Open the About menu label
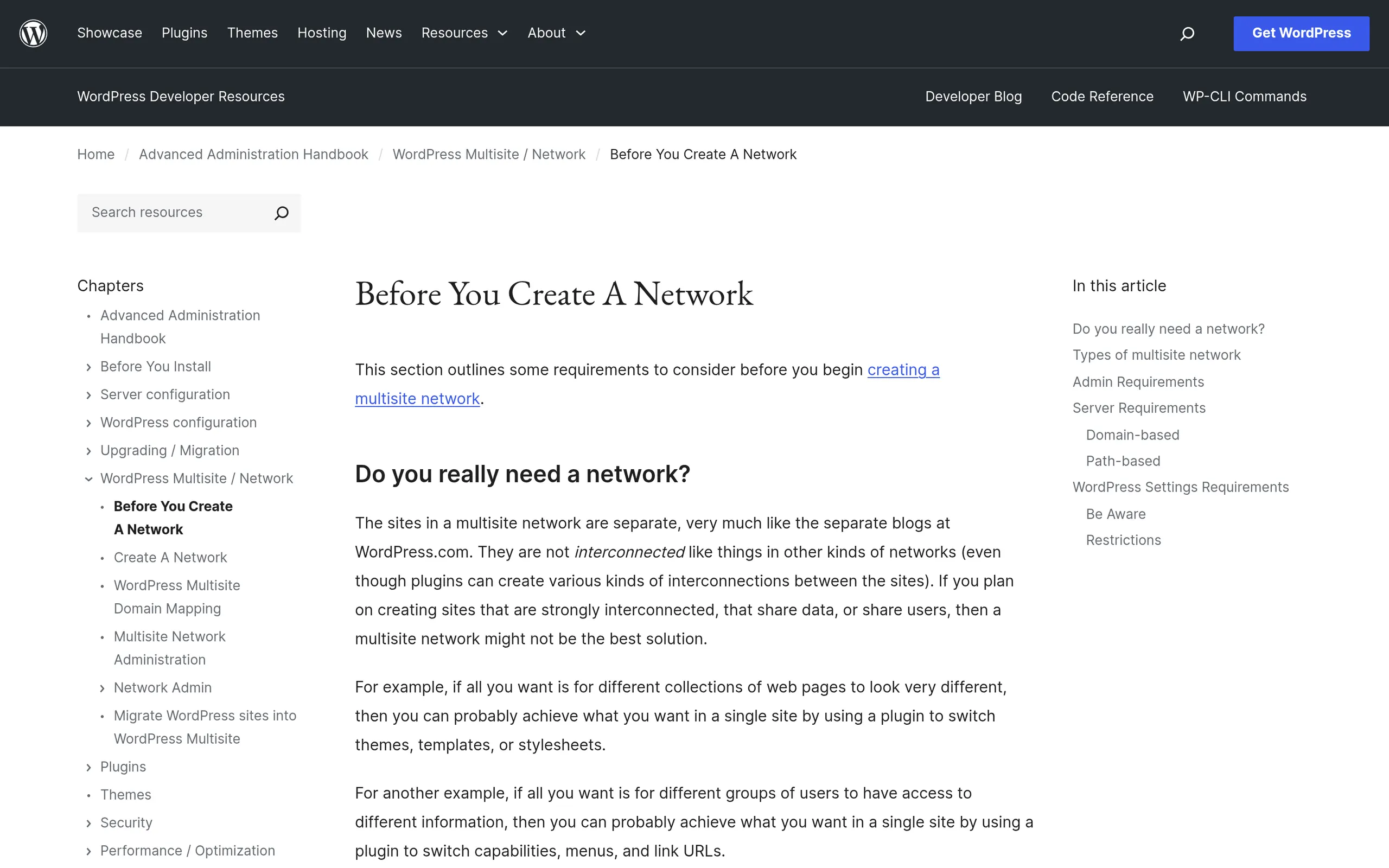 pyautogui.click(x=546, y=33)
